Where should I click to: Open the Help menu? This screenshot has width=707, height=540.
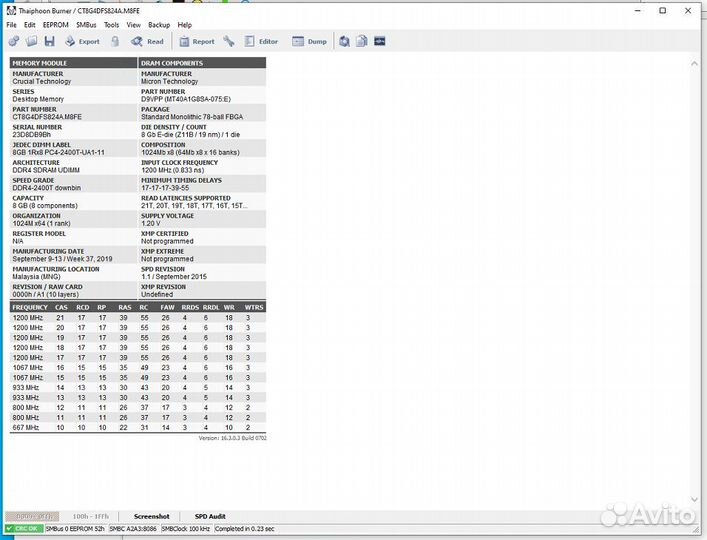point(185,24)
